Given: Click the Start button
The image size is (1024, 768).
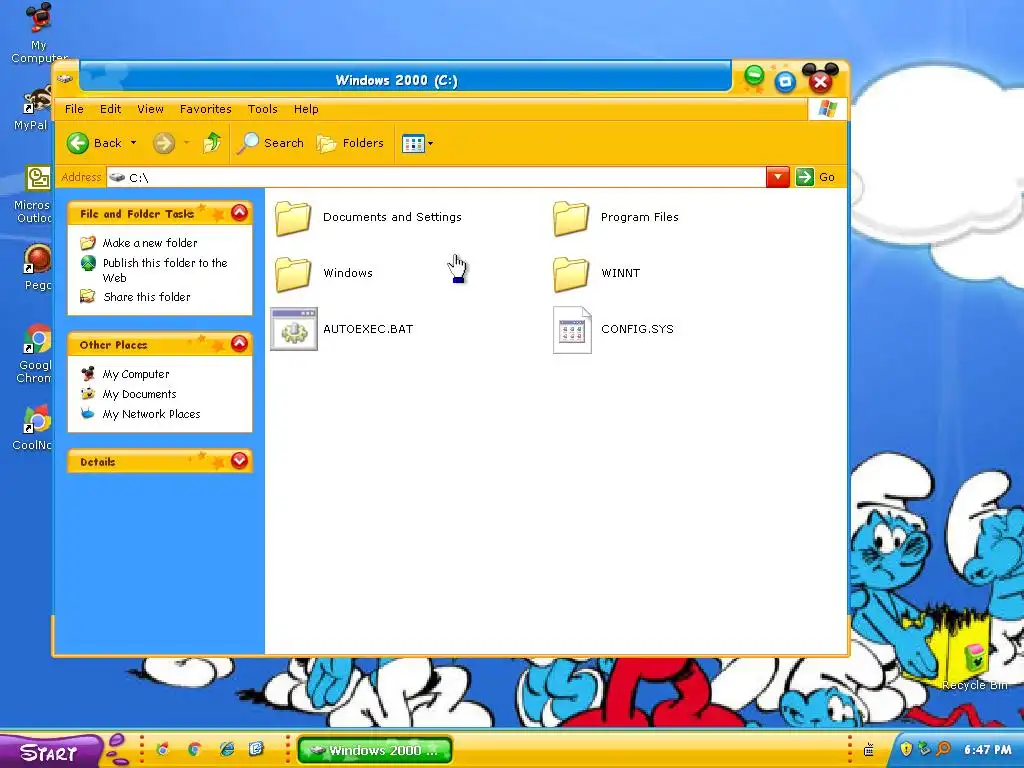Looking at the screenshot, I should pyautogui.click(x=49, y=751).
